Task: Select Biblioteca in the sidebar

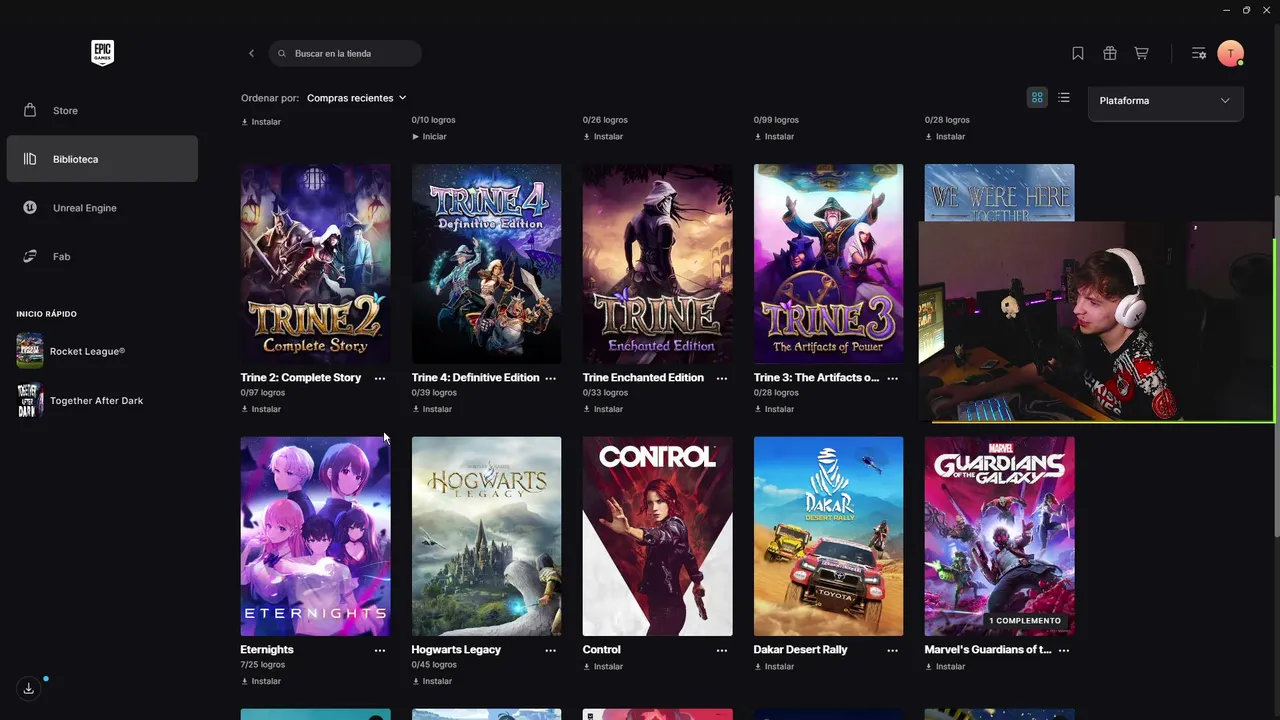Action: click(x=102, y=159)
